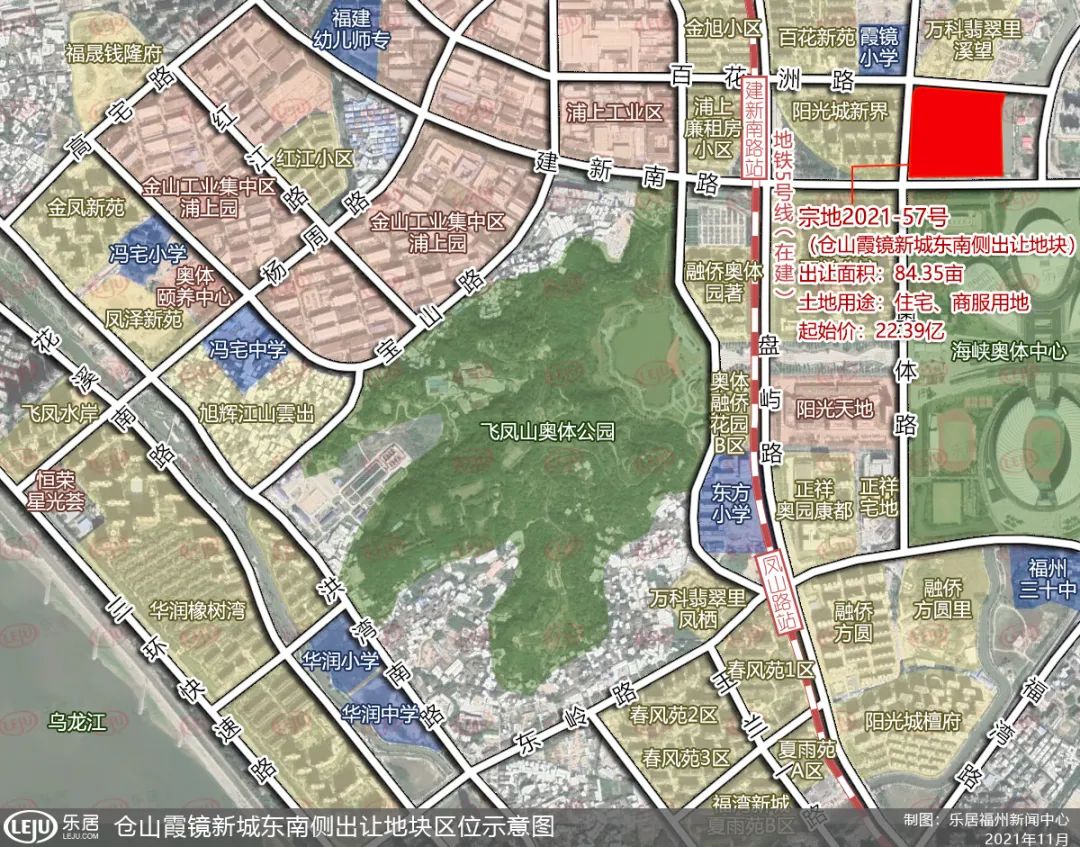
Task: Click the 地铁5号线（在建） vertical label
Action: point(783,214)
